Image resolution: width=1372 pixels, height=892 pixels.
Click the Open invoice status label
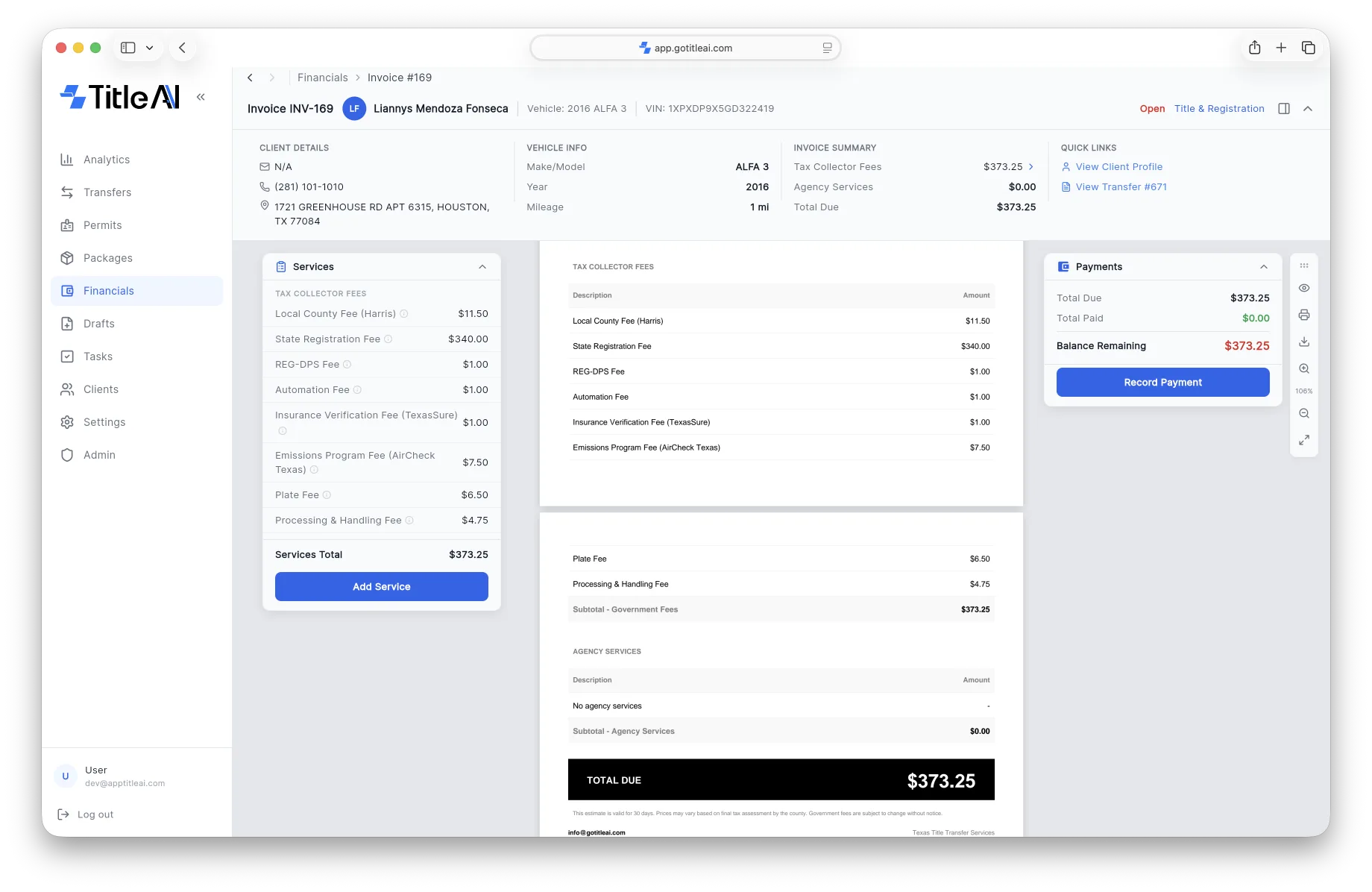coord(1152,109)
